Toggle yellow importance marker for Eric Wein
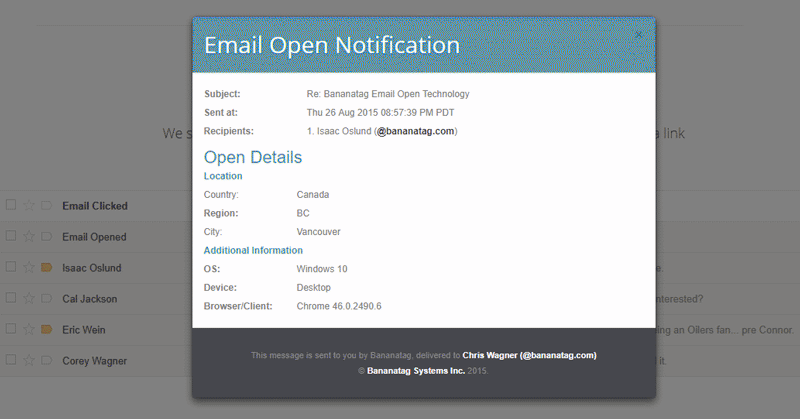Screen dimensions: 800x419 click(x=46, y=330)
